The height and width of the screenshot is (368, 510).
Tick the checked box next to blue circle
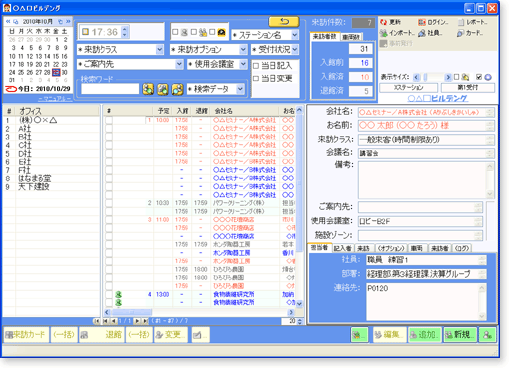pyautogui.click(x=479, y=77)
